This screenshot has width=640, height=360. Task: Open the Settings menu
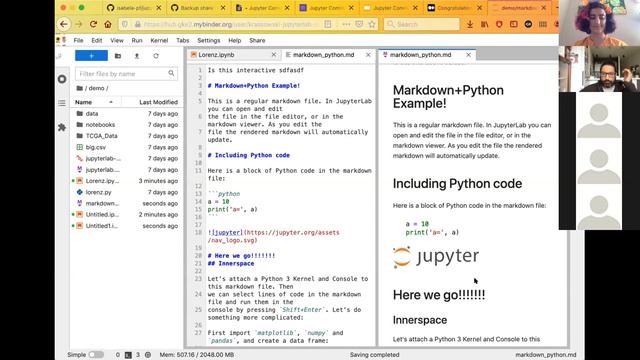pos(209,40)
